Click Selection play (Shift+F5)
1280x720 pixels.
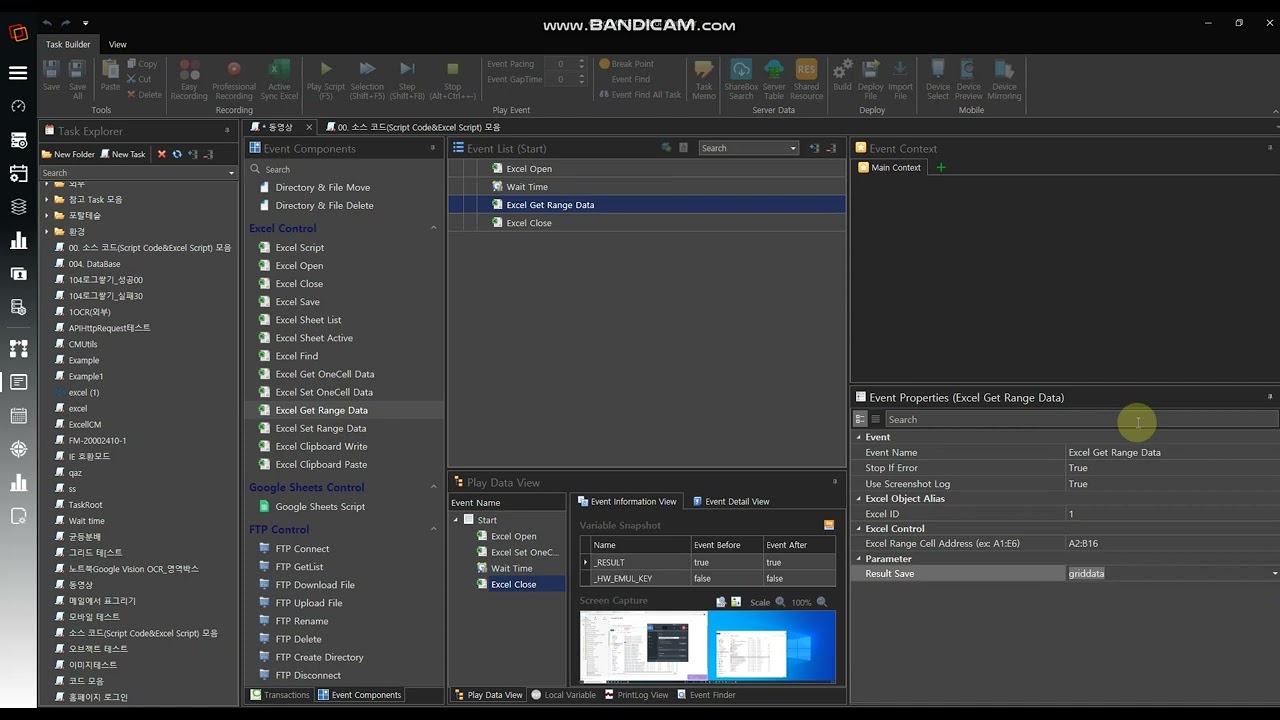point(367,79)
